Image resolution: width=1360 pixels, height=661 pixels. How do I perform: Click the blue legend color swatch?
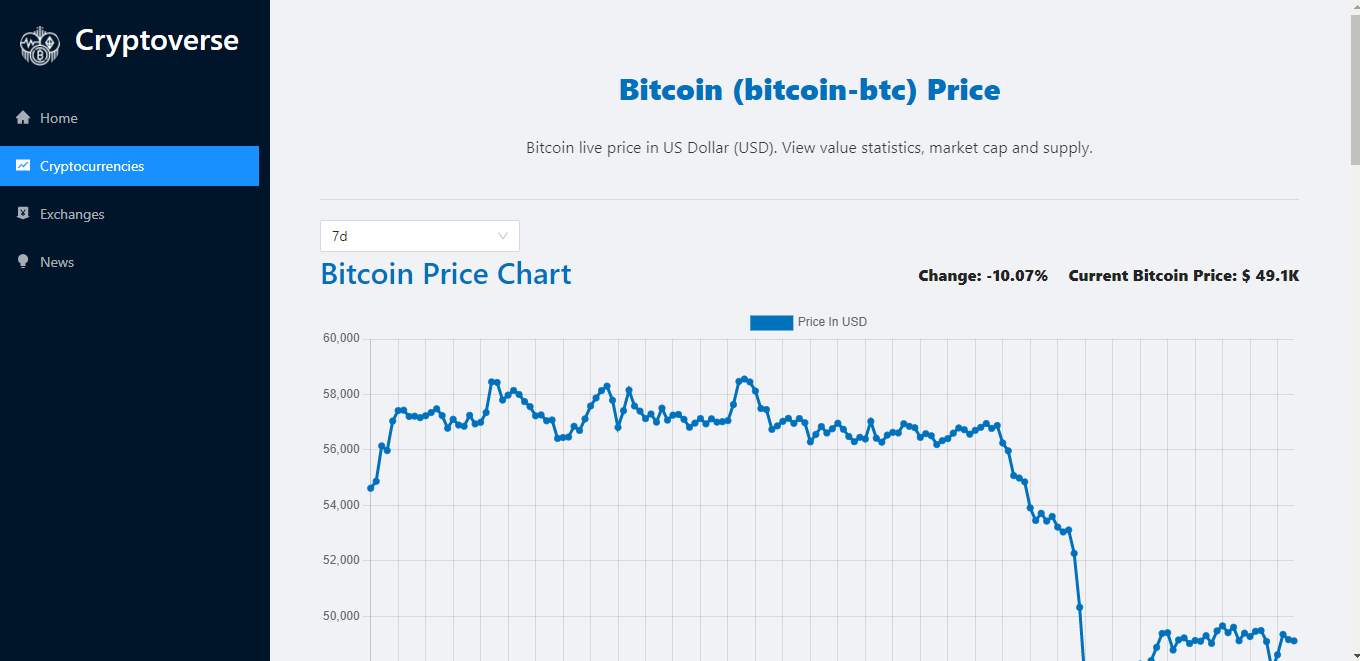click(x=770, y=322)
